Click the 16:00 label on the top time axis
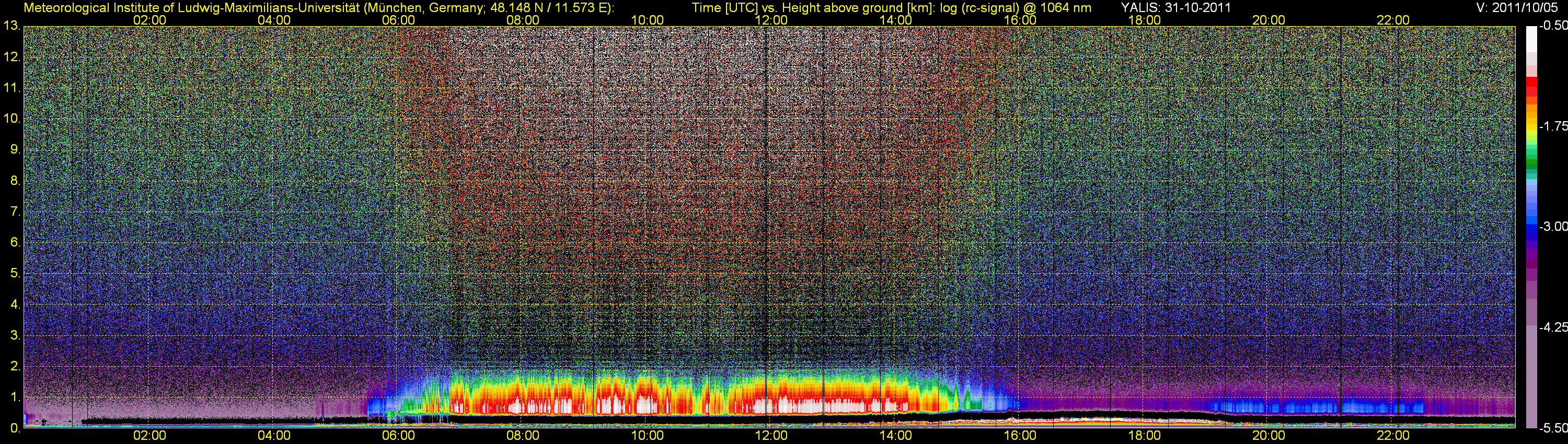The height and width of the screenshot is (444, 1568). point(1020,20)
